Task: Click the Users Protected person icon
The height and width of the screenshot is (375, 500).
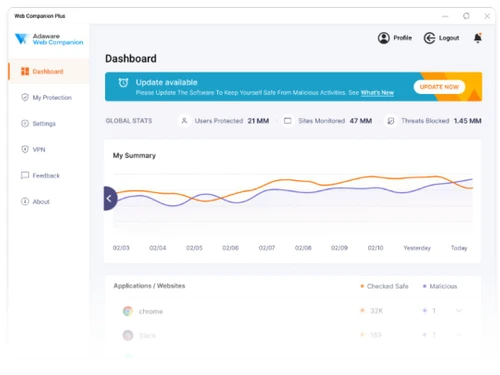Action: tap(184, 121)
